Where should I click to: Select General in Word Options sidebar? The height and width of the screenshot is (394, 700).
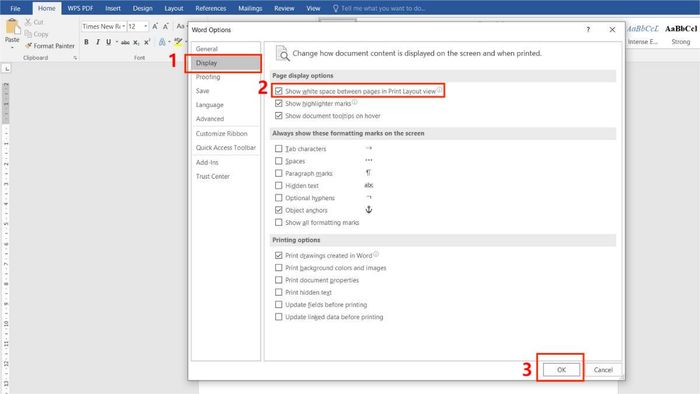225,49
